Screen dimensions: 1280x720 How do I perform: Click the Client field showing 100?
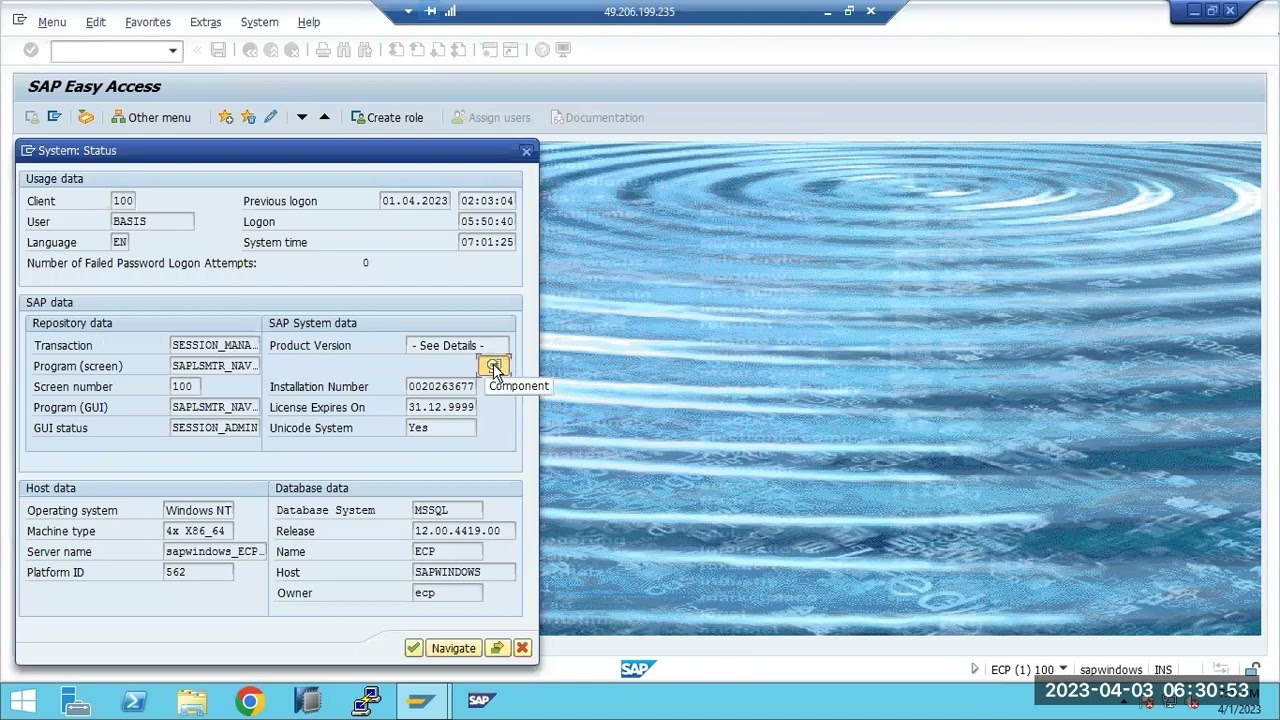coord(123,201)
